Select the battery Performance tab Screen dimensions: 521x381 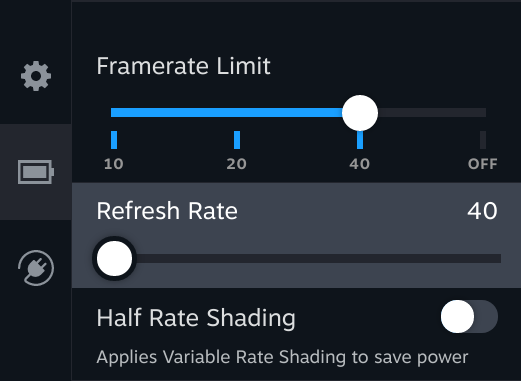click(x=36, y=172)
